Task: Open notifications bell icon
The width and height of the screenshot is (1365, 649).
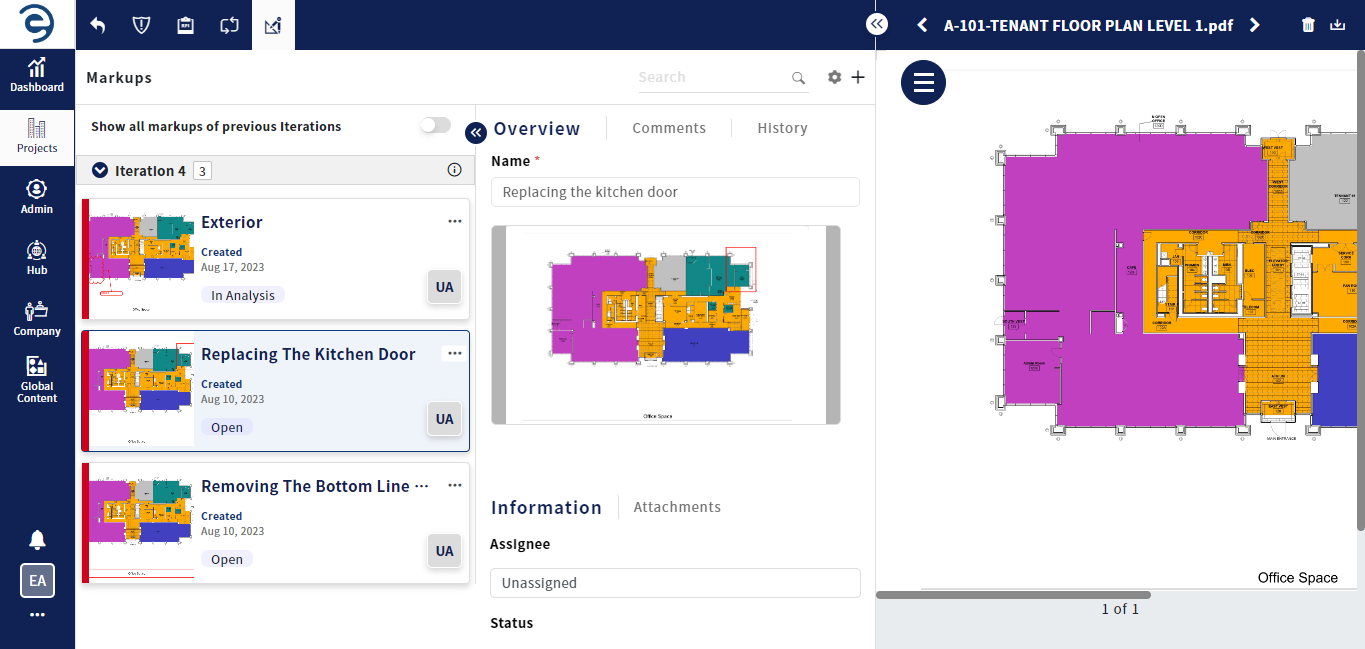Action: 37,540
